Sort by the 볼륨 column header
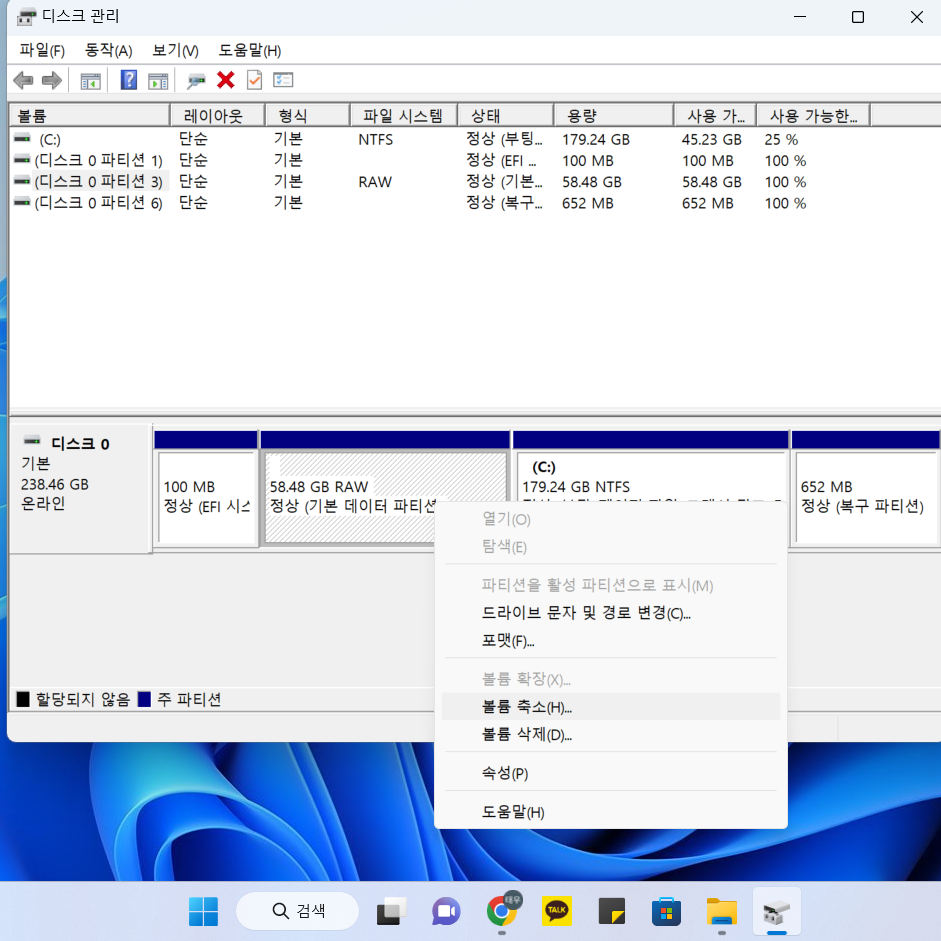 89,115
